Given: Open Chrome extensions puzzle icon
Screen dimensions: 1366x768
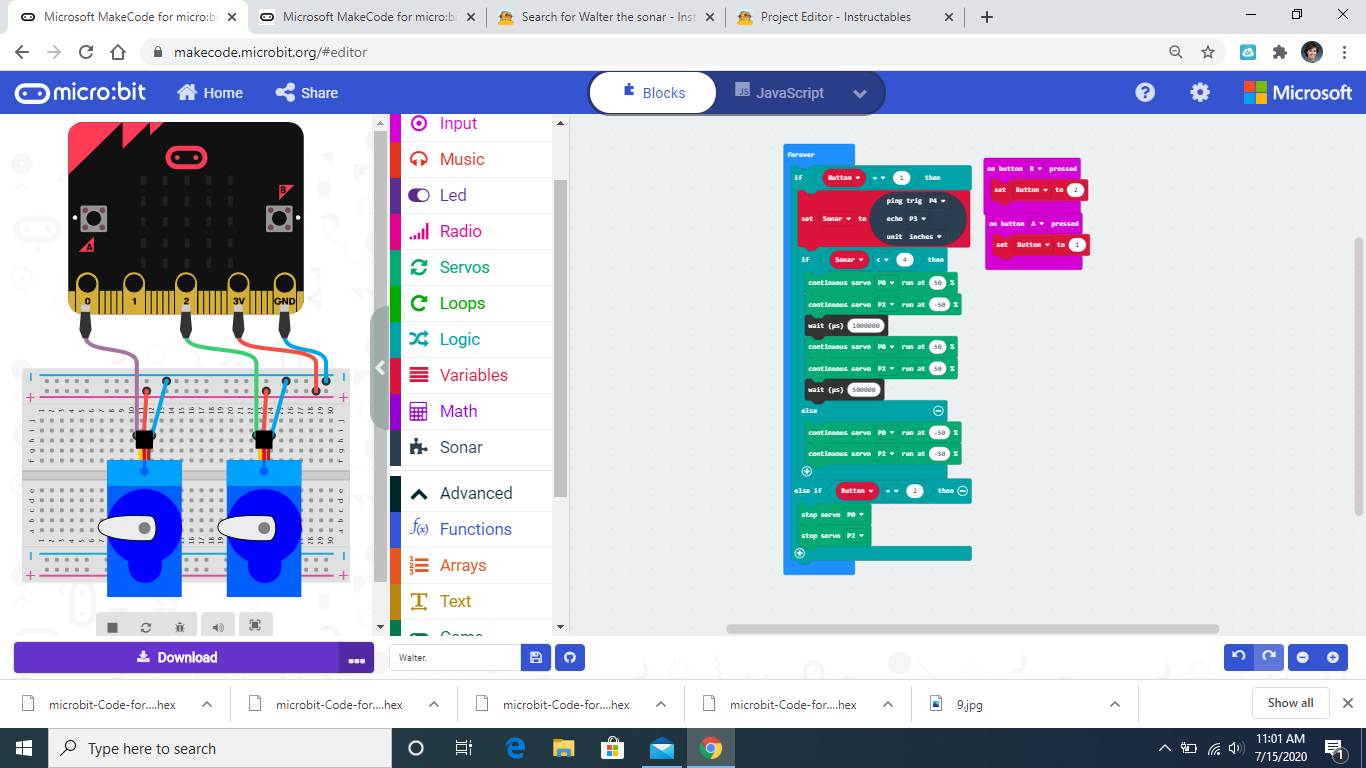Looking at the screenshot, I should (1280, 52).
